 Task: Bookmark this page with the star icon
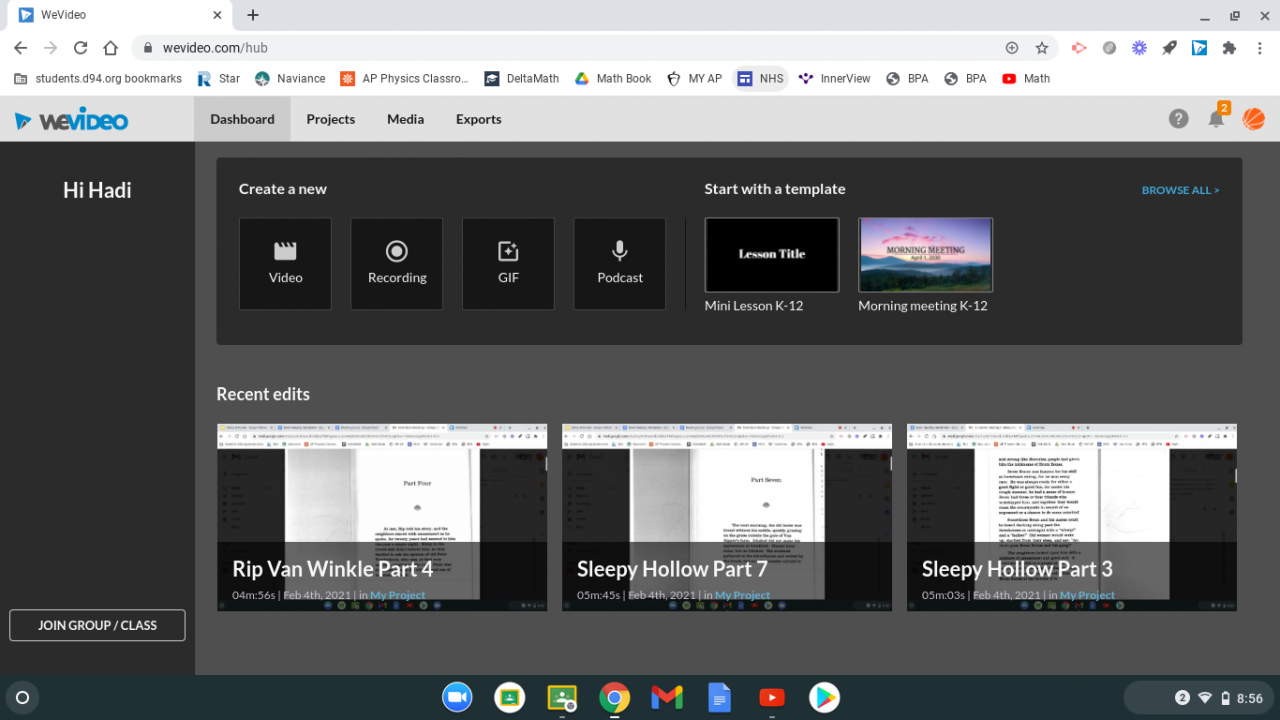[1042, 48]
